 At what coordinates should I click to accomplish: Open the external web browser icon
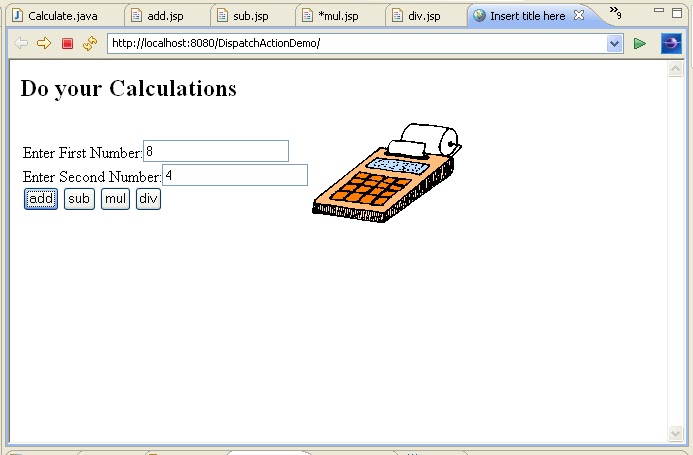tap(671, 43)
